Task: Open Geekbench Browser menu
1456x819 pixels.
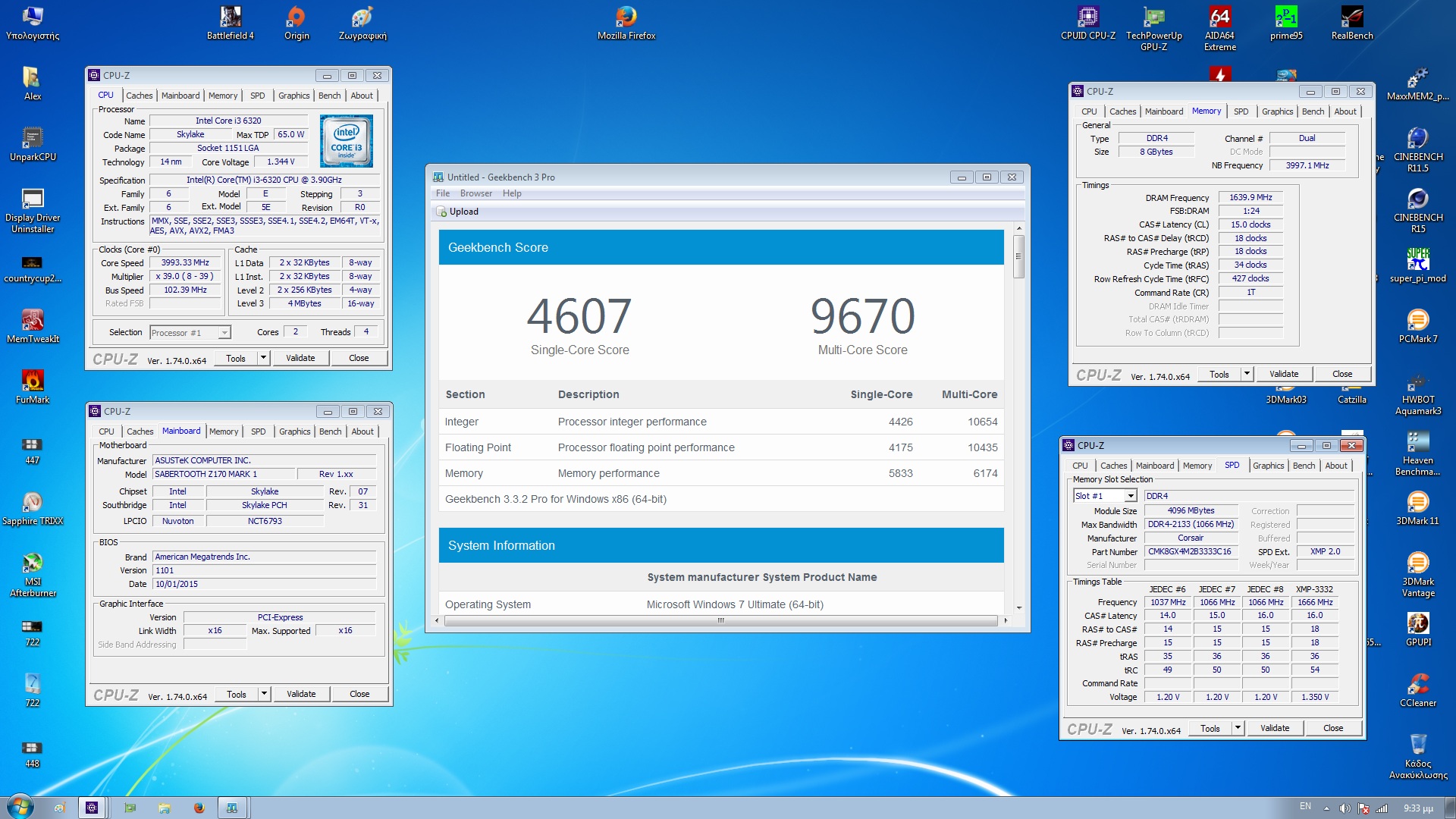Action: point(475,193)
